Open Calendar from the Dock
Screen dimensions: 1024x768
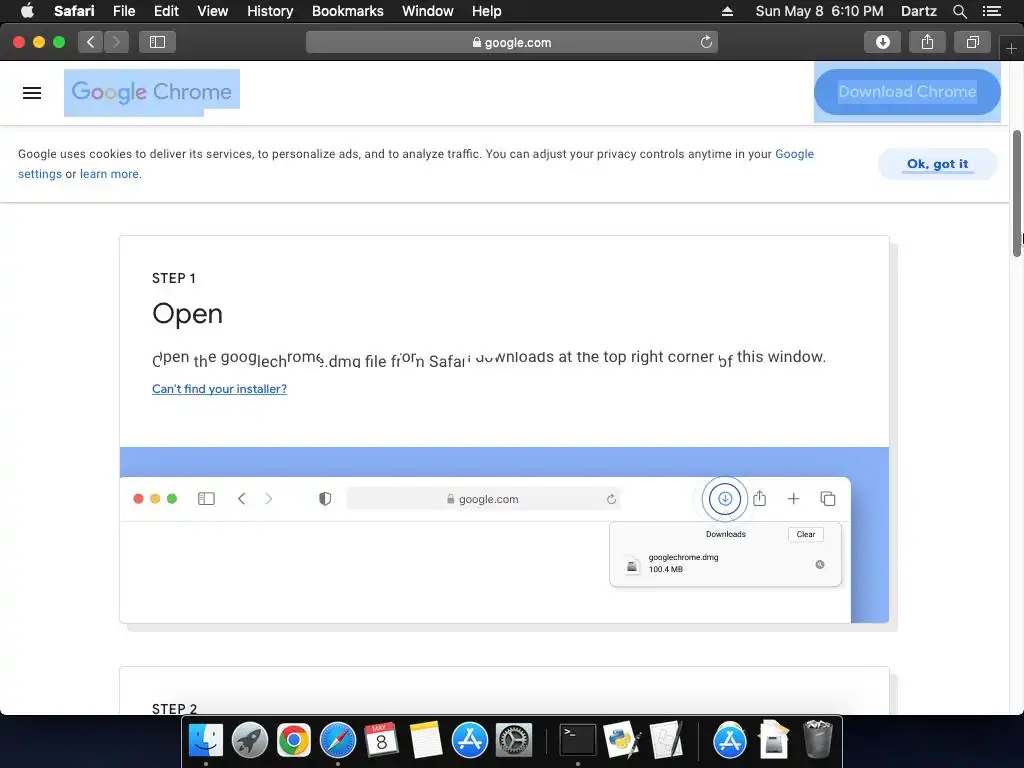(x=381, y=741)
